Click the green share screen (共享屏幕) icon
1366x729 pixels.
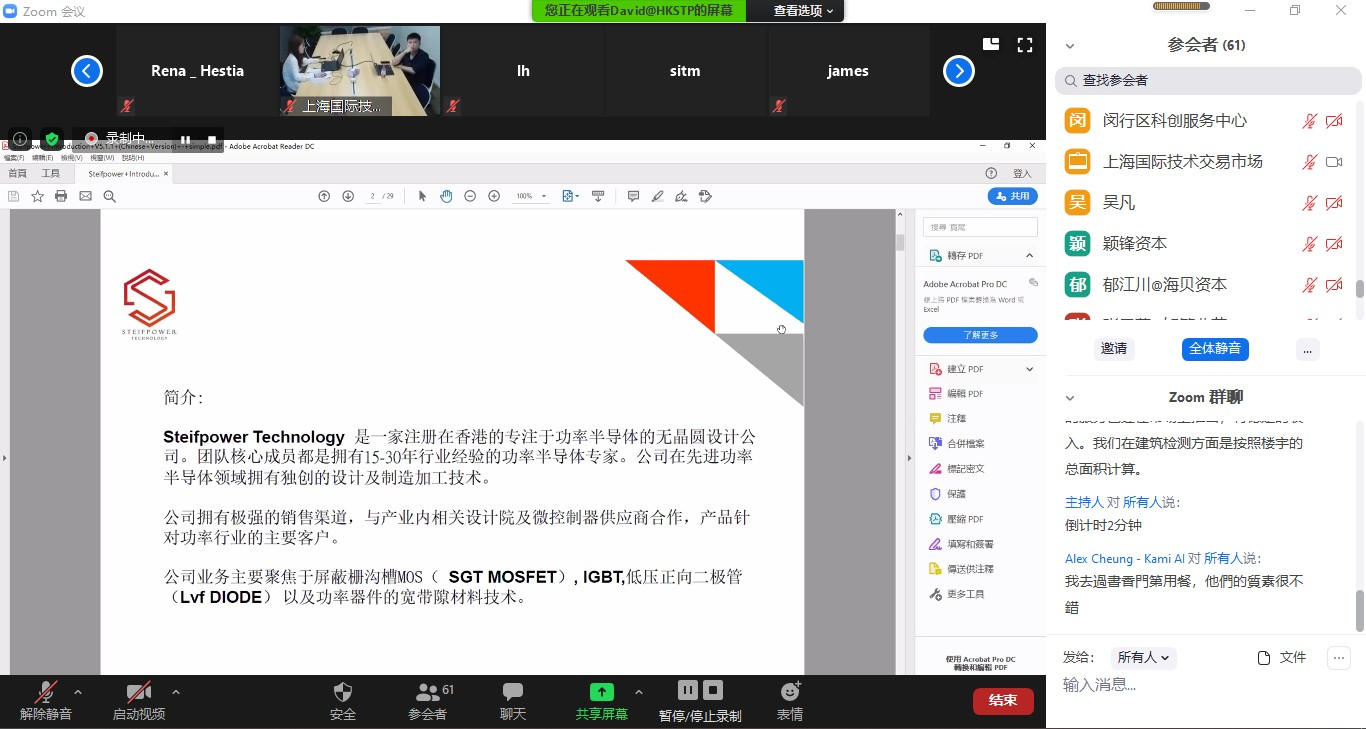601,692
